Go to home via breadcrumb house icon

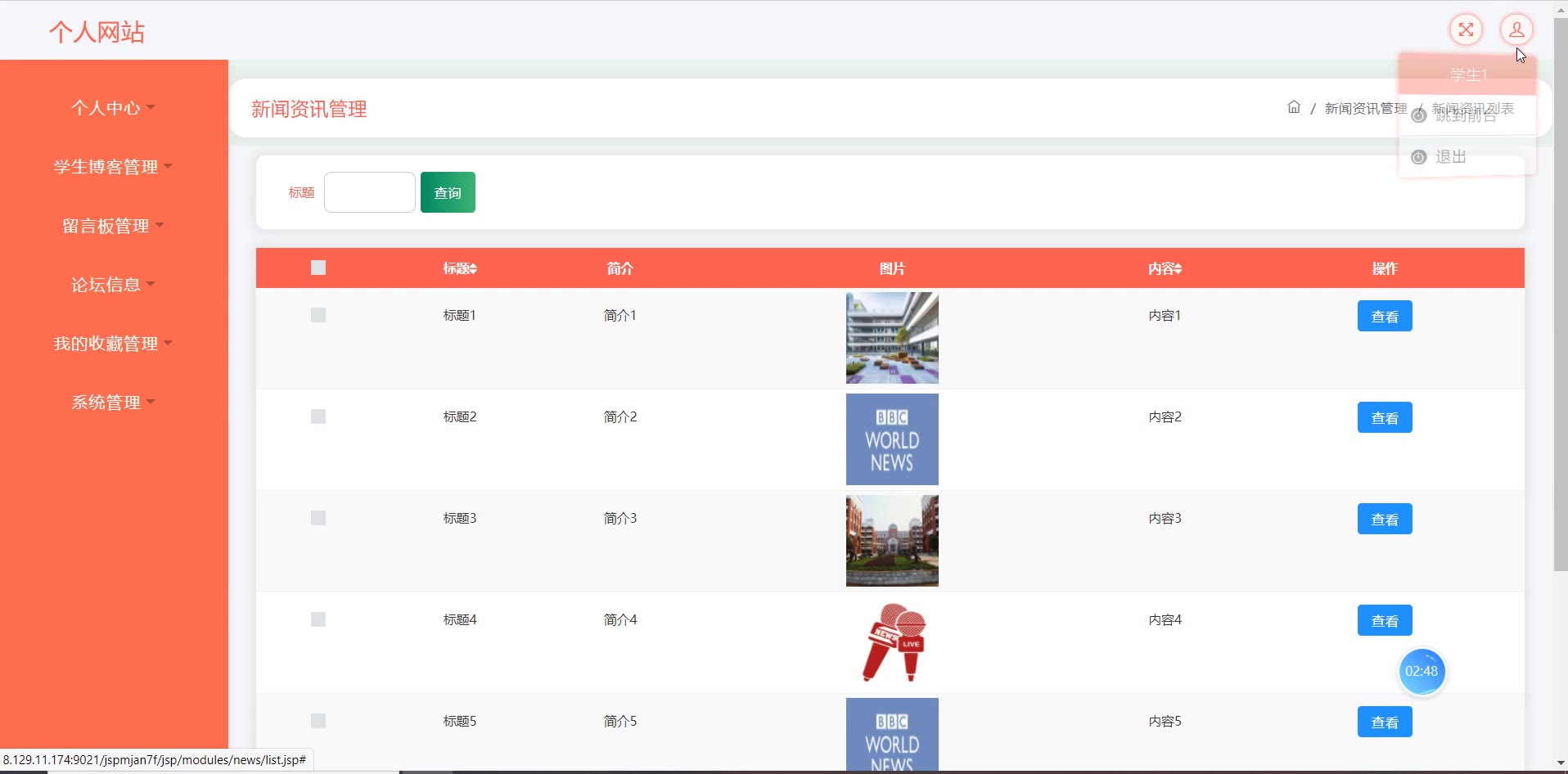point(1294,107)
